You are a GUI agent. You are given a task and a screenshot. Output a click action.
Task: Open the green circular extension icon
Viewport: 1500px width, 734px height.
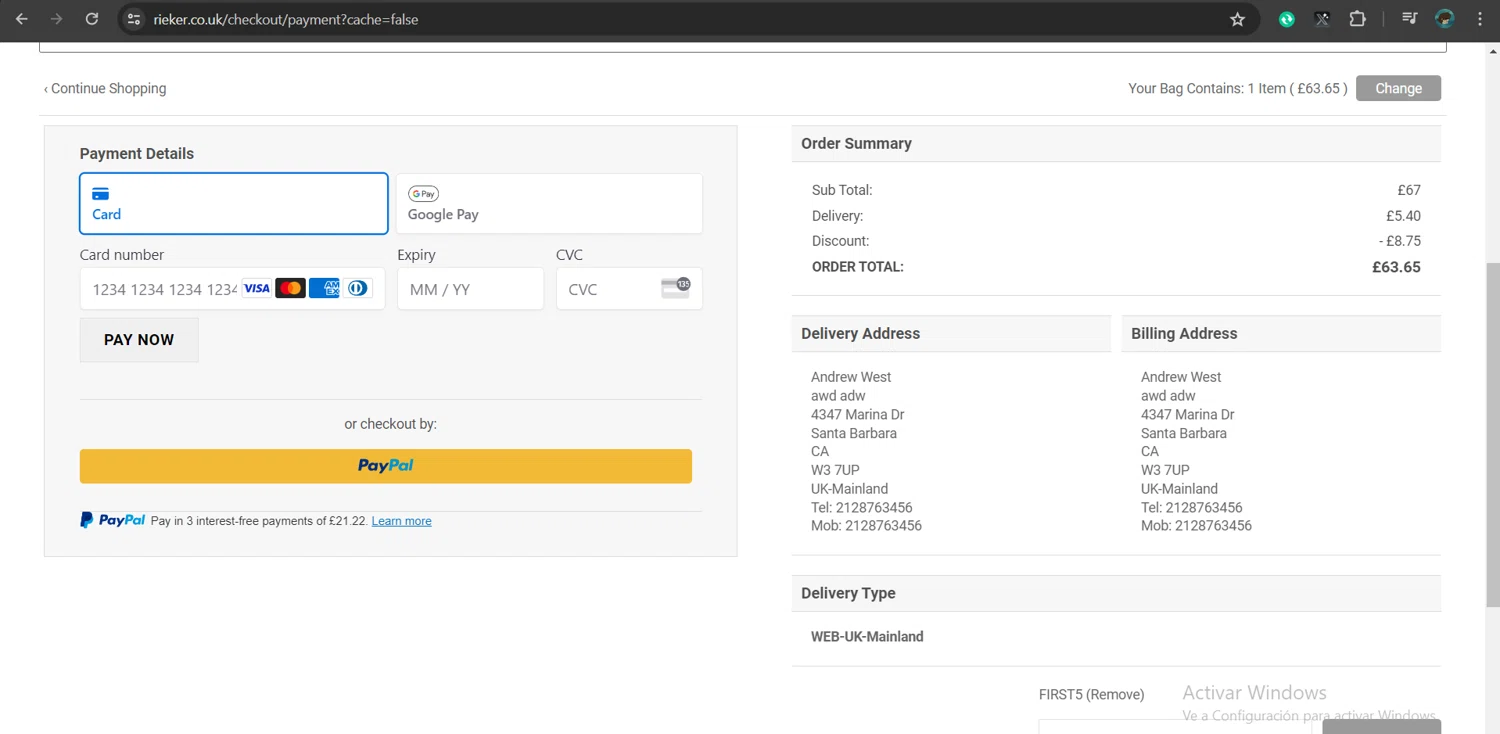click(x=1287, y=19)
